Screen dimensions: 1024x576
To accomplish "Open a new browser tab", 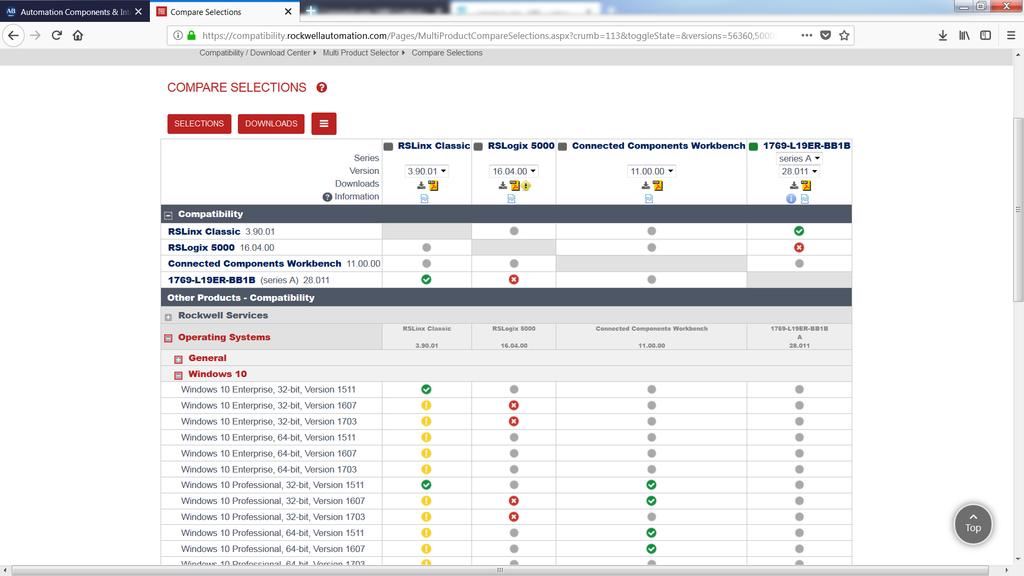I will [x=311, y=11].
